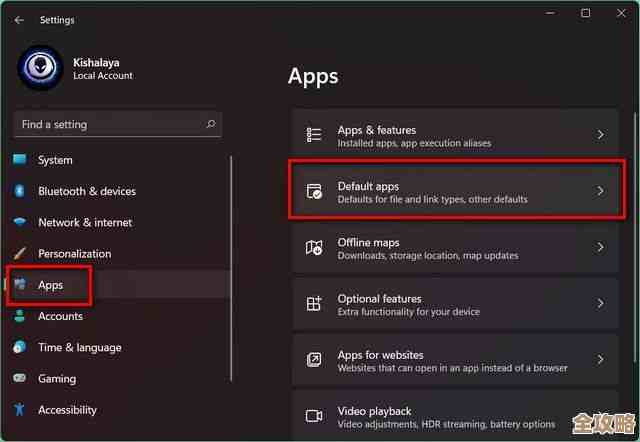Click the Kishalaya profile avatar
The image size is (640, 442).
[x=40, y=67]
